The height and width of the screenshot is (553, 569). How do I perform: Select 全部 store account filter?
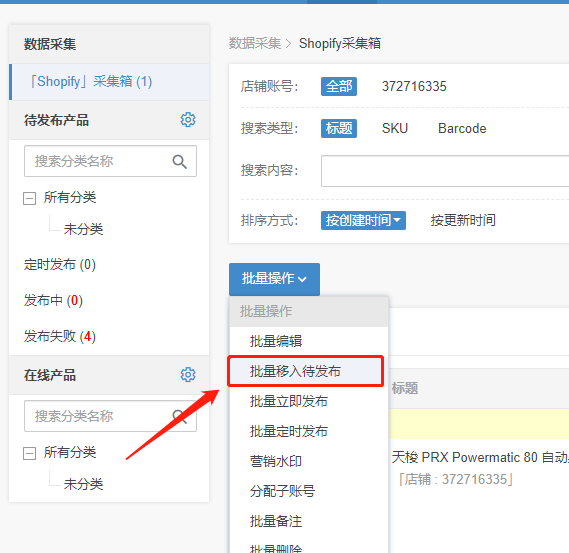[339, 86]
